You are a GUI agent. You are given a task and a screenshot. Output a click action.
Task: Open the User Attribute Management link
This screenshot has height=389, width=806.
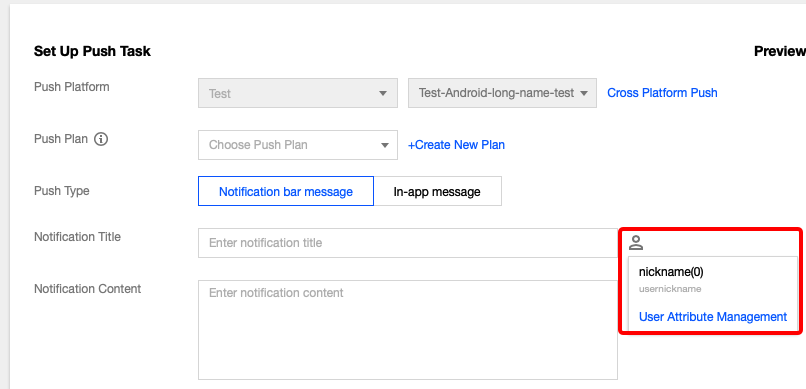click(x=712, y=317)
